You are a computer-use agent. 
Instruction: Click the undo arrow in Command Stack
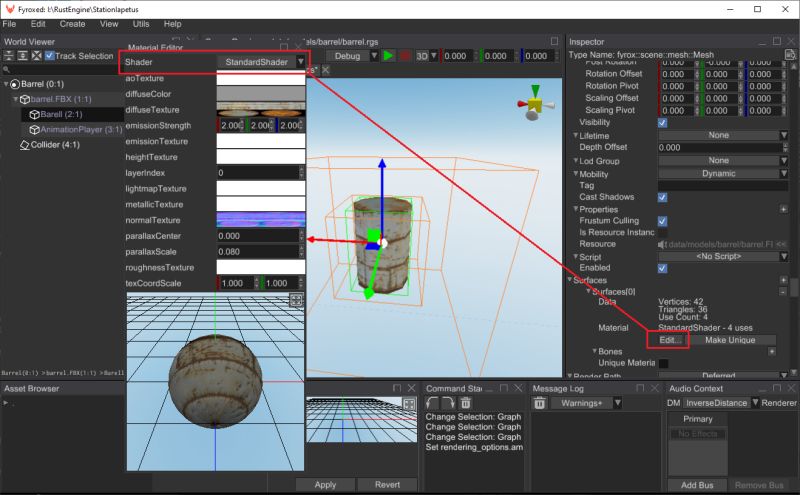(433, 403)
